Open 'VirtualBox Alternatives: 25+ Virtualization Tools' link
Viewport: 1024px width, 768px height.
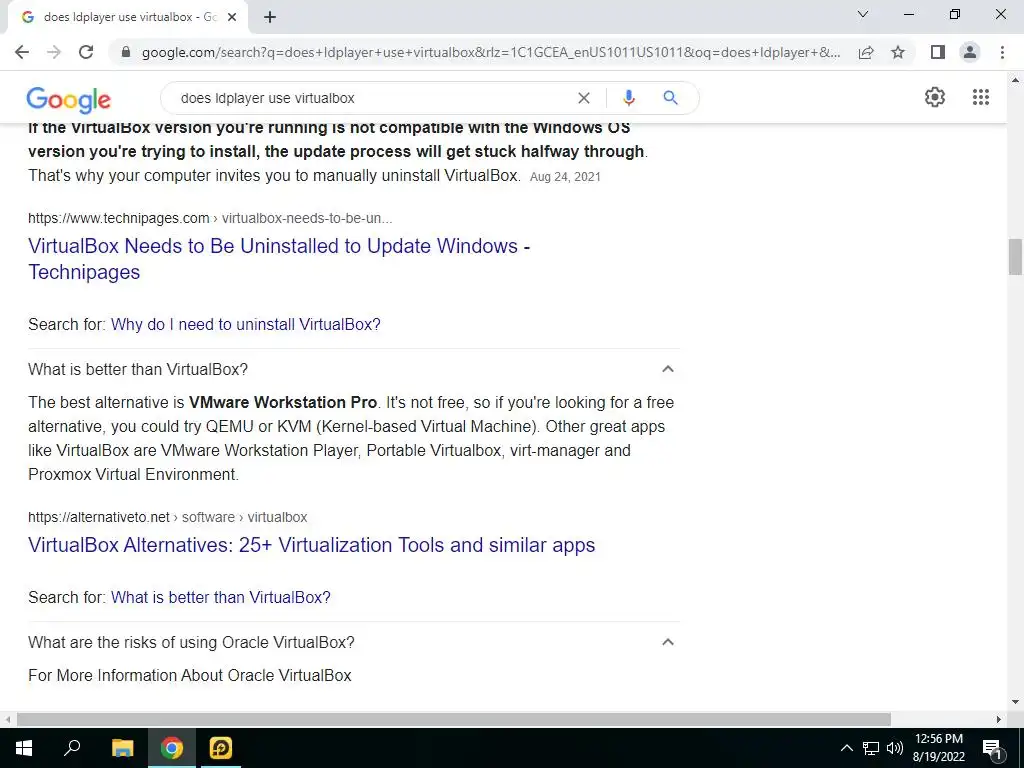point(312,545)
